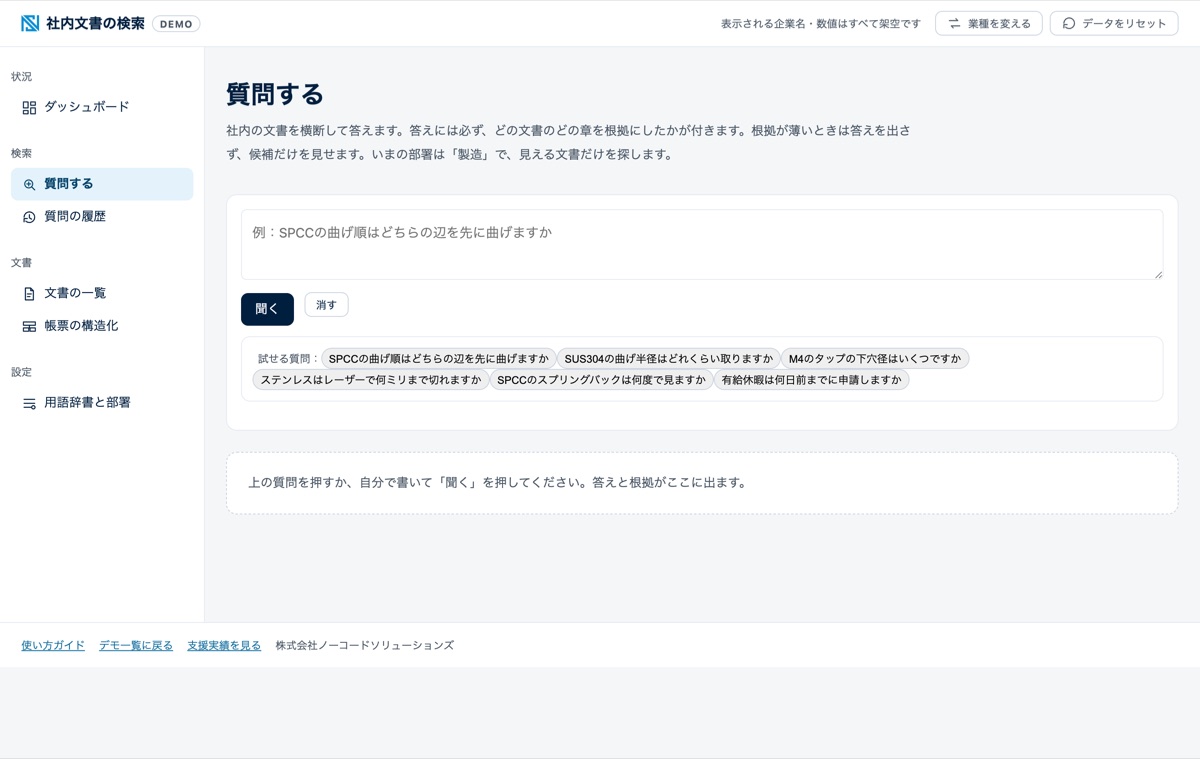Select 質問する in the sidebar
Screen dimensions: 1200x759
pyautogui.click(x=102, y=184)
